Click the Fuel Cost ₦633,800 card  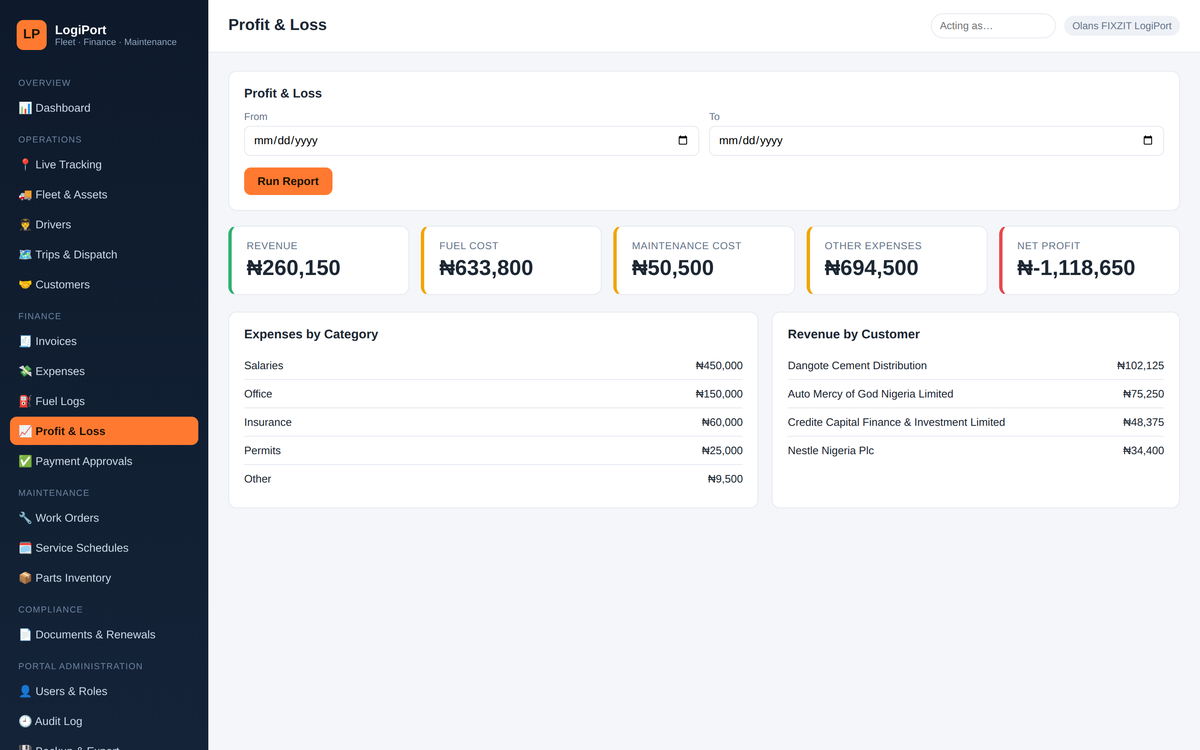(511, 260)
